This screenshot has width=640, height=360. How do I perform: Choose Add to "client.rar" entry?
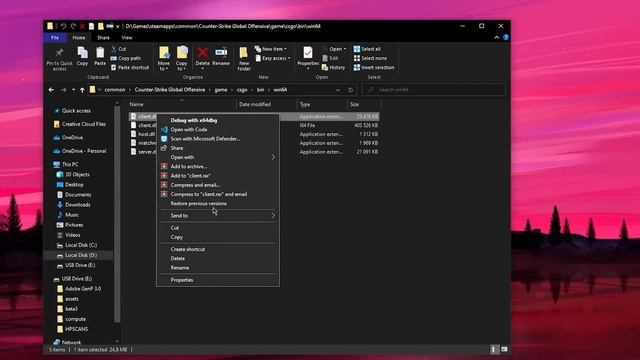pyautogui.click(x=218, y=176)
